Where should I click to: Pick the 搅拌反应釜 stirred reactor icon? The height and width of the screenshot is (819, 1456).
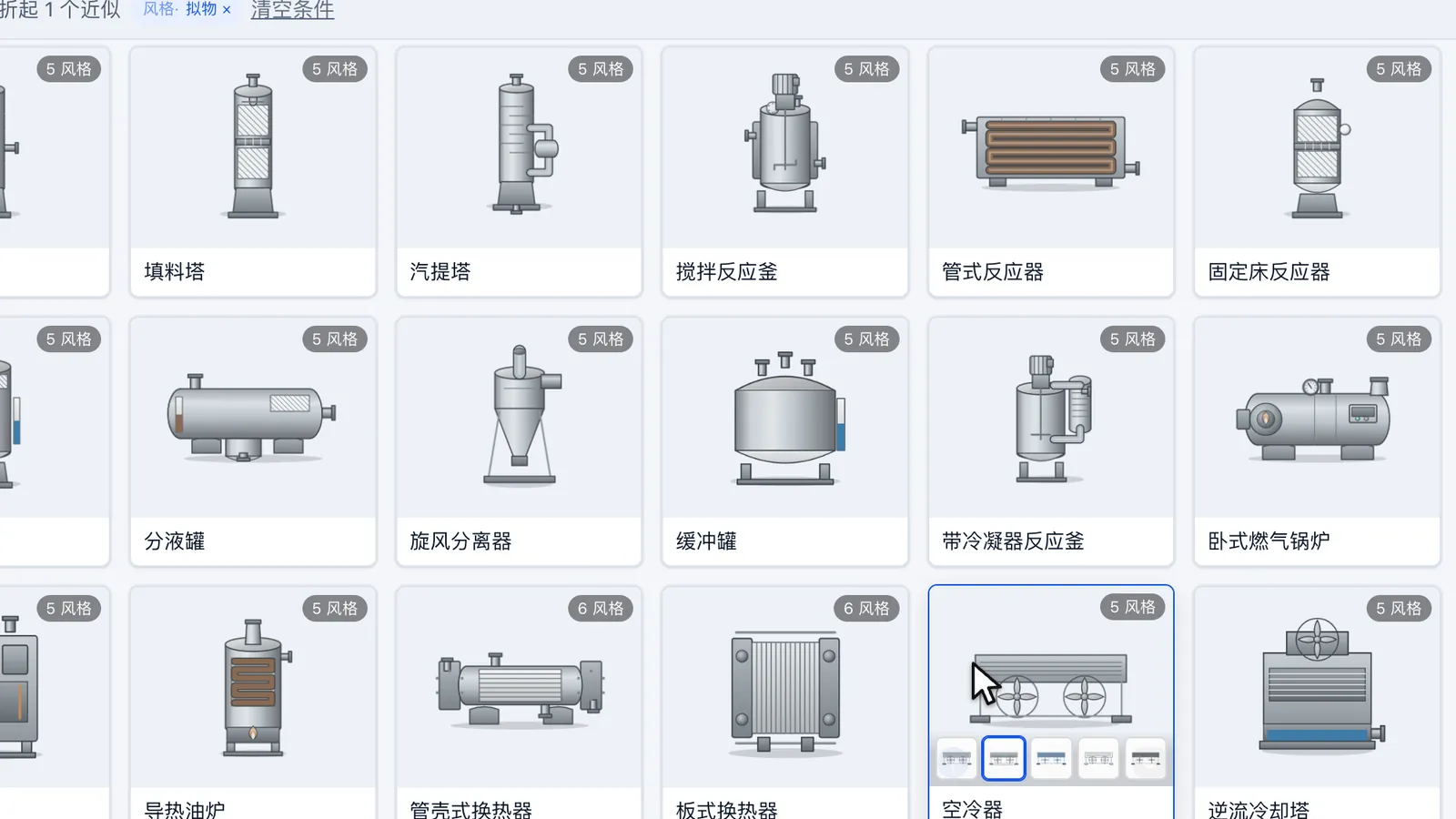click(x=785, y=143)
